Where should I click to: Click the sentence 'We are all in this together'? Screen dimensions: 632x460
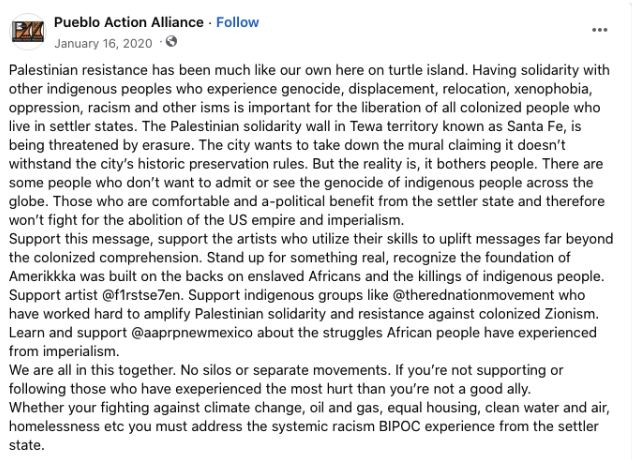(x=92, y=370)
